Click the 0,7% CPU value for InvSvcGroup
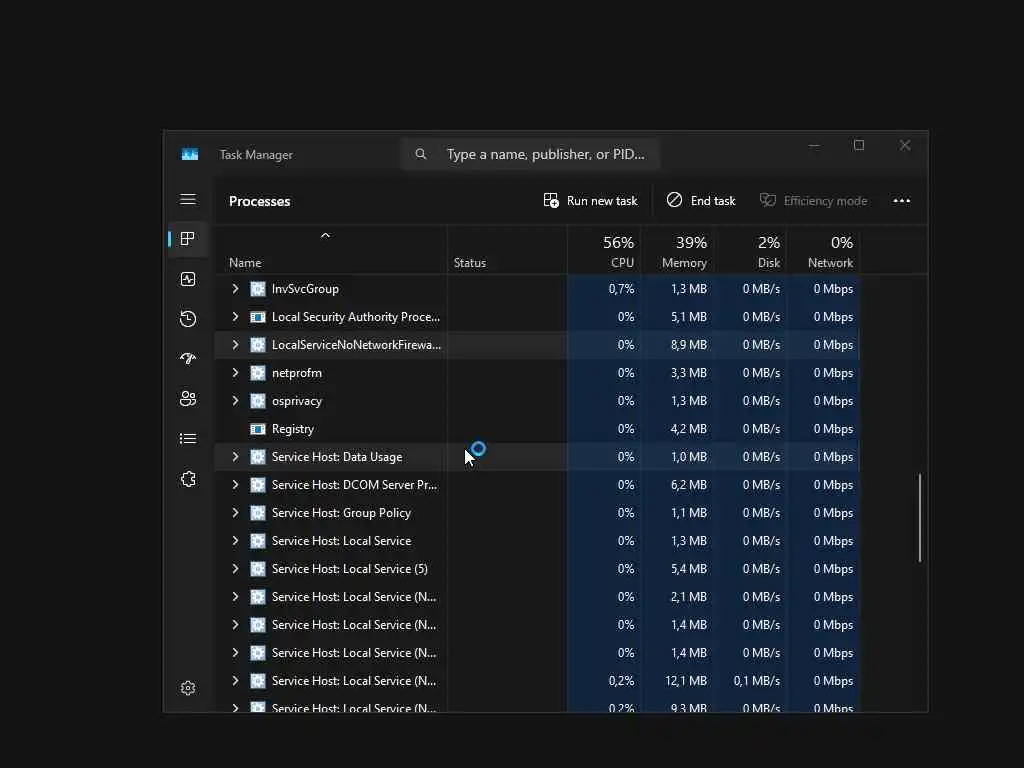 tap(621, 289)
